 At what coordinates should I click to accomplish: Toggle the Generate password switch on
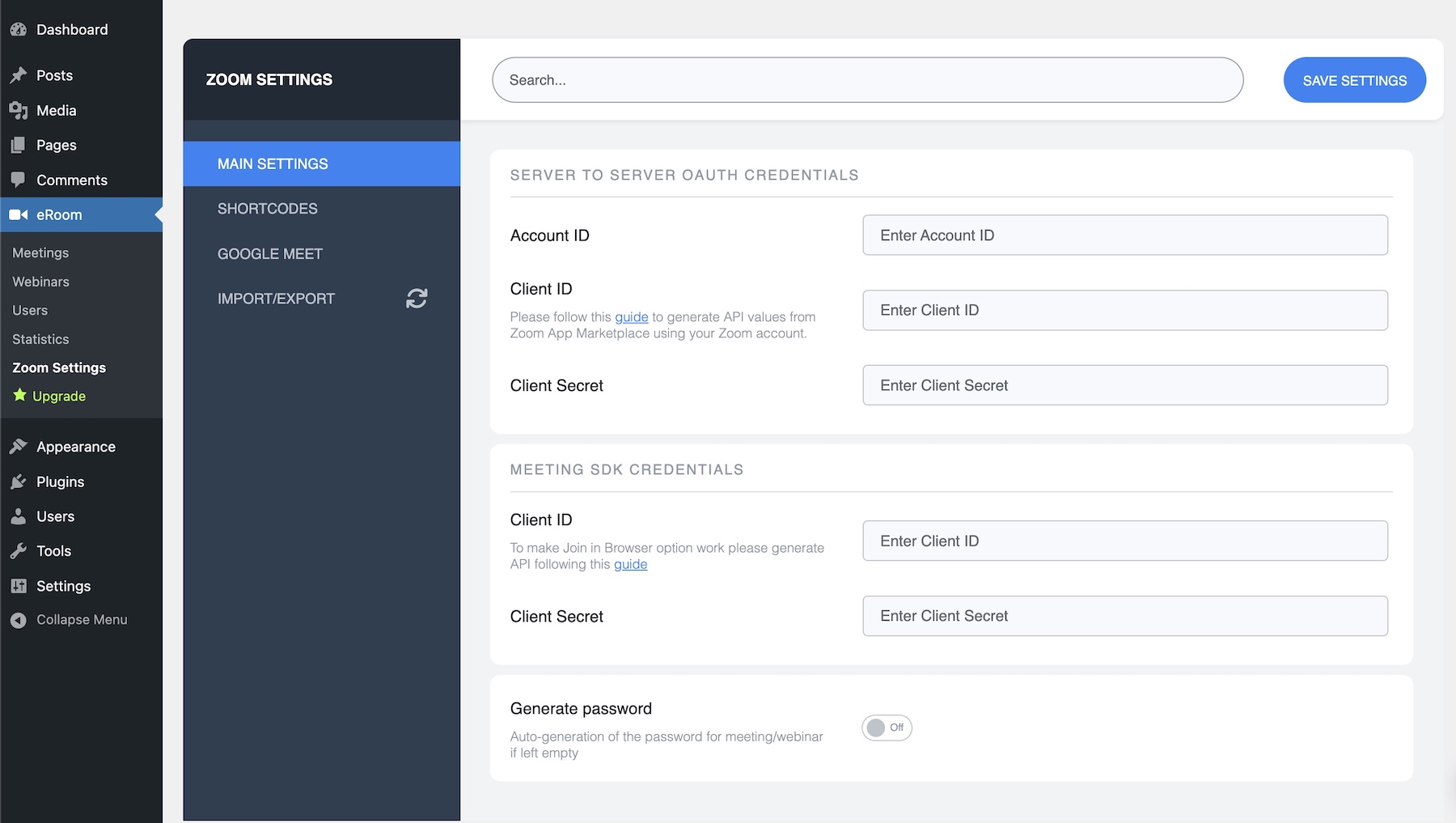[x=887, y=728]
